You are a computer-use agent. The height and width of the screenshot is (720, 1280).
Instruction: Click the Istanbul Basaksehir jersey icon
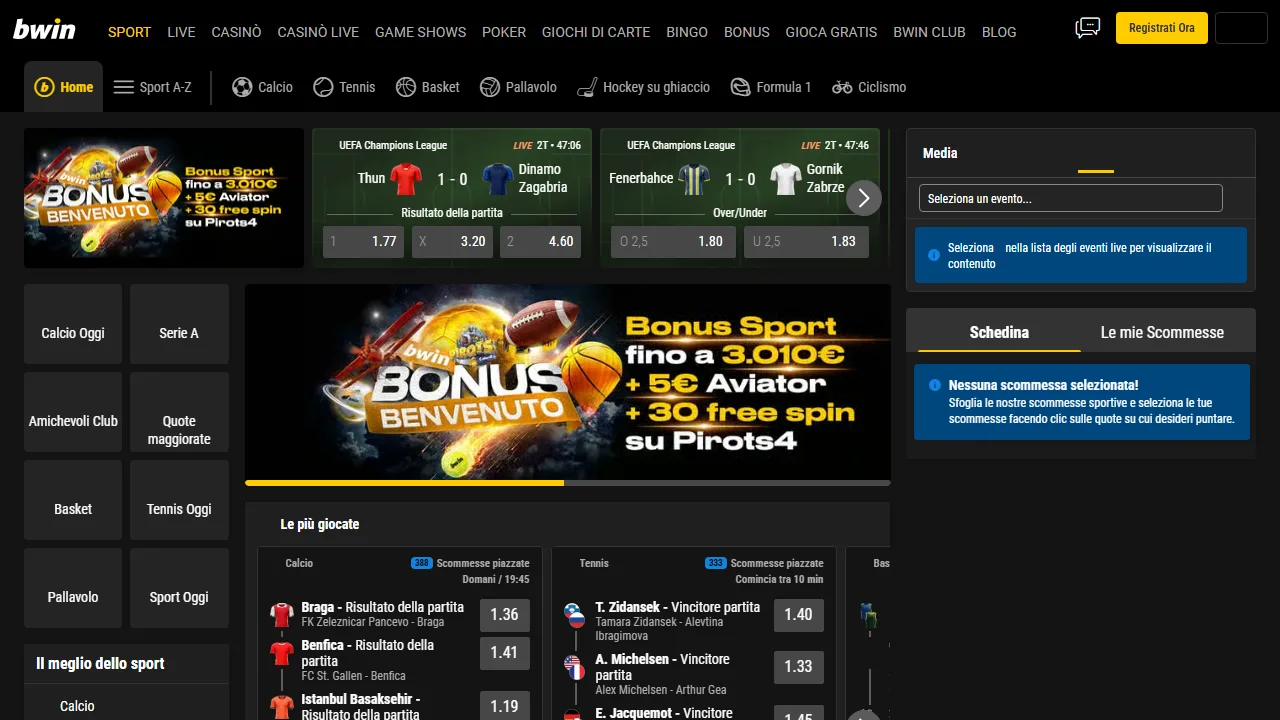[x=282, y=706]
